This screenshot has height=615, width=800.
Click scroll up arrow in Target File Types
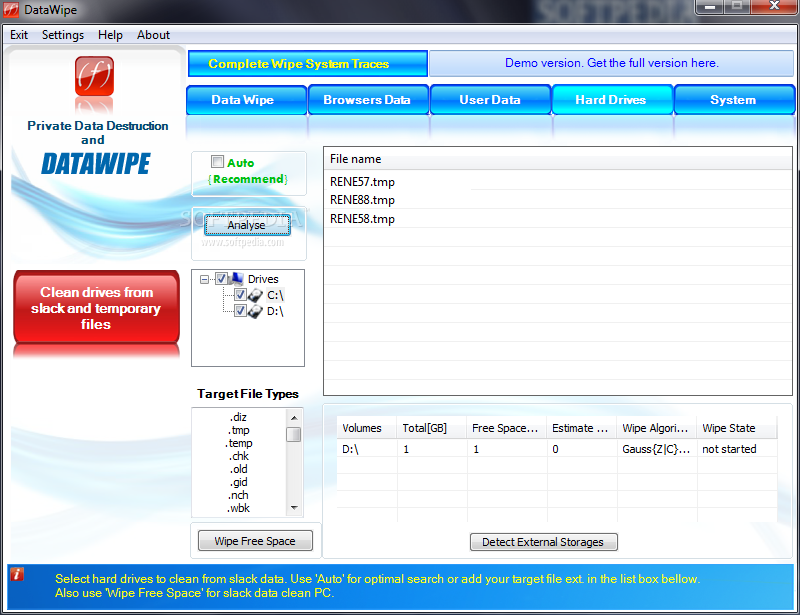point(294,417)
